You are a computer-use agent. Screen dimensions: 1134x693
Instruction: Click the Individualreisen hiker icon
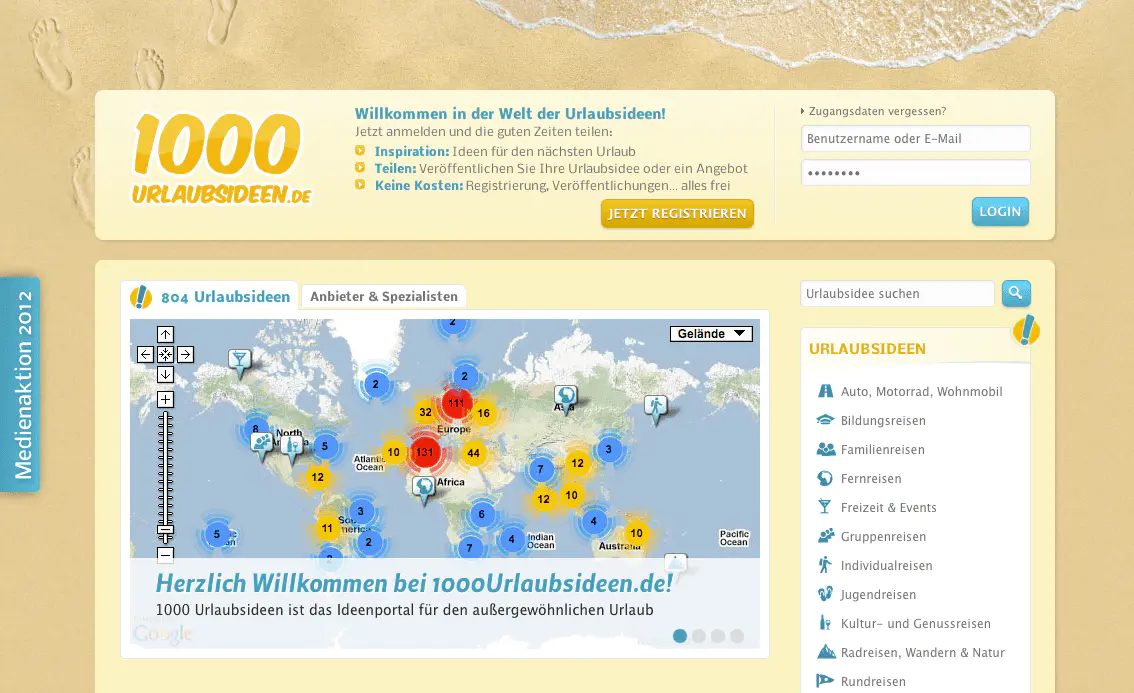824,565
